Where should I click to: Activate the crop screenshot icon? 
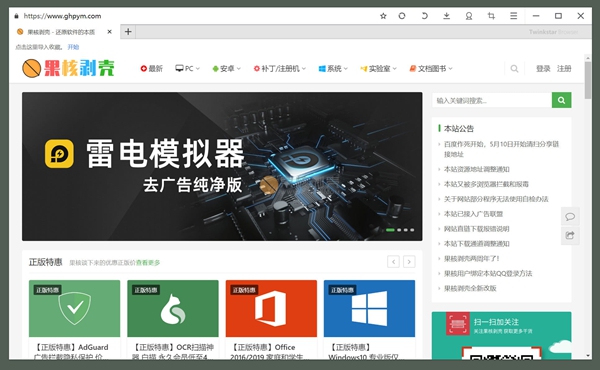(491, 16)
